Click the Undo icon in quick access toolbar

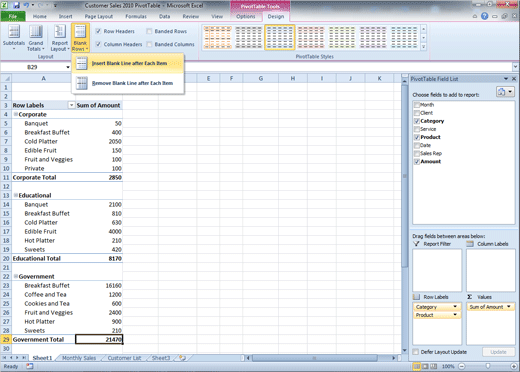26,5
